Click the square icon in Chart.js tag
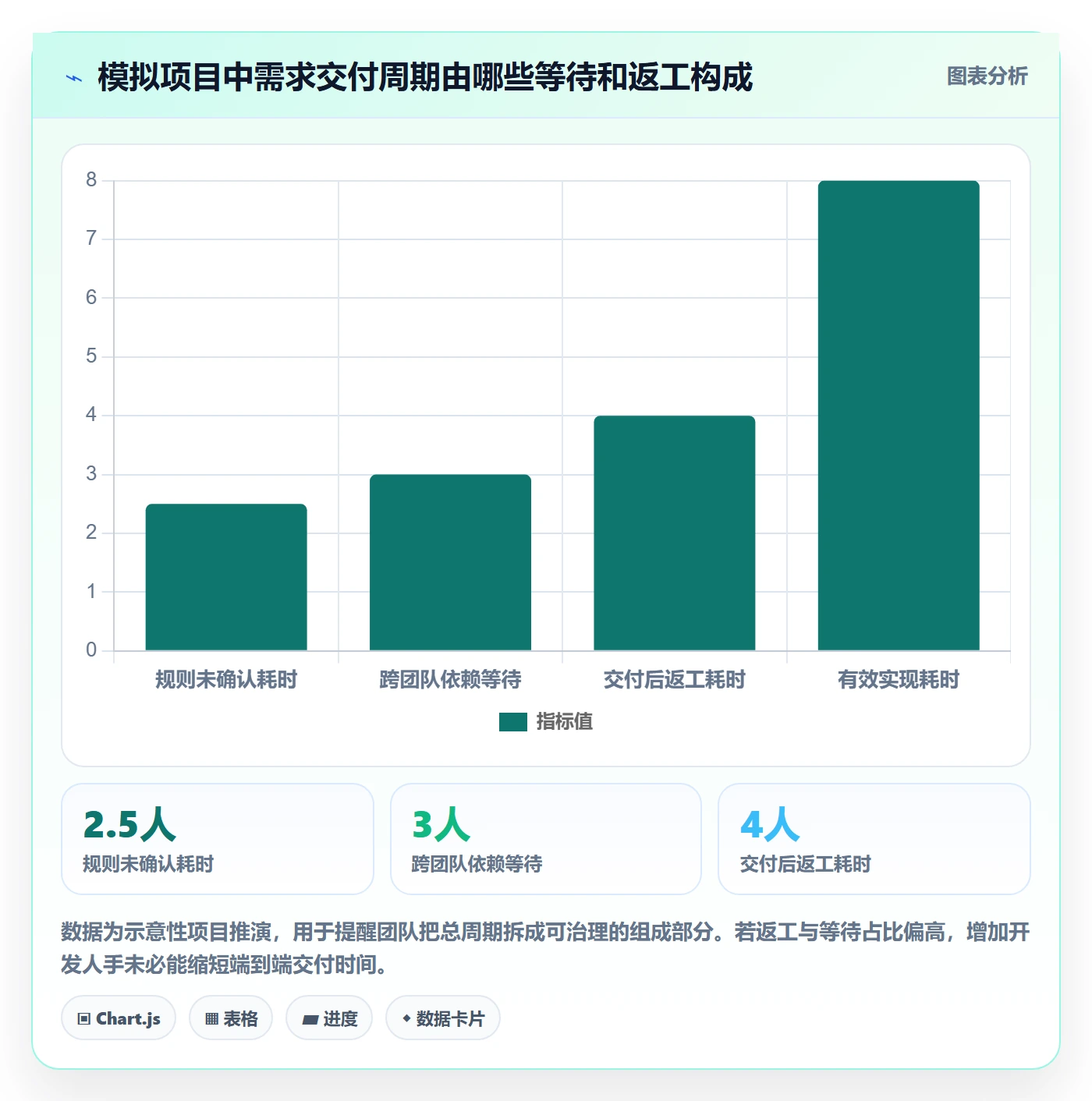The image size is (1092, 1101). pyautogui.click(x=84, y=1019)
